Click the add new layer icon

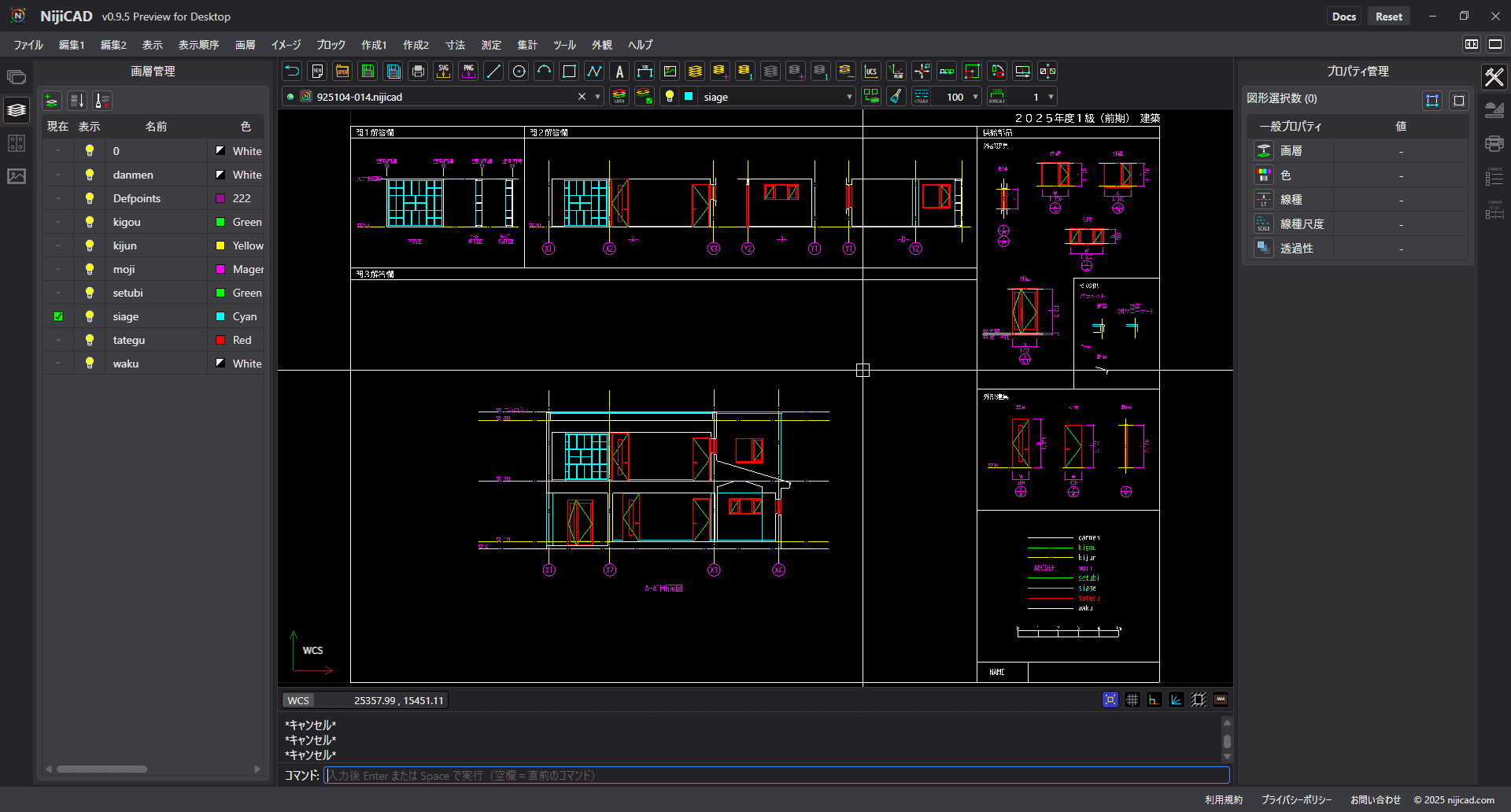52,101
